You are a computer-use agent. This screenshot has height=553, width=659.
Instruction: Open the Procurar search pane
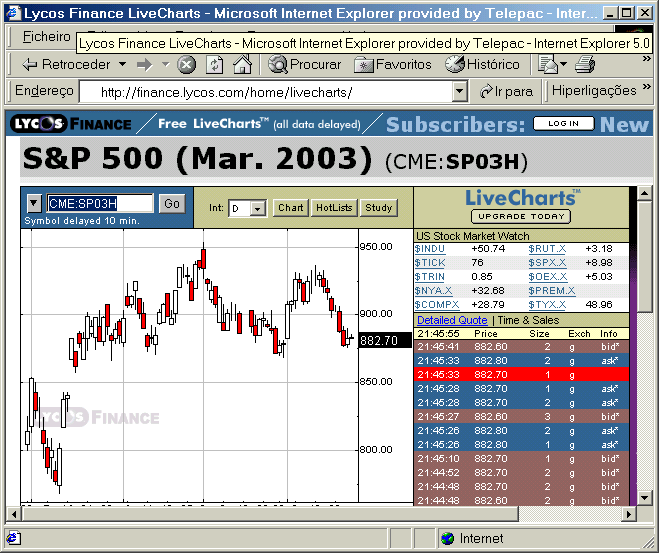pyautogui.click(x=305, y=65)
